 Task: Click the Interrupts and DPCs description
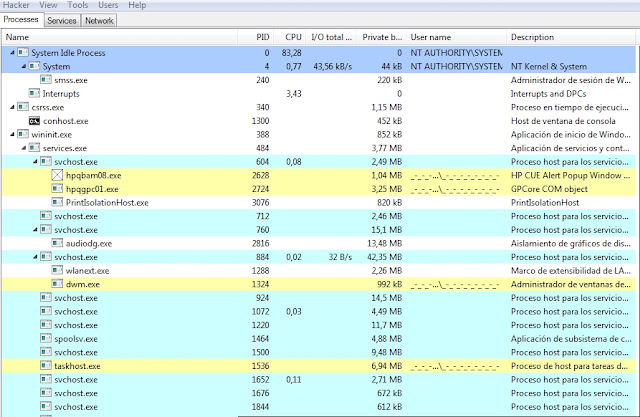[x=549, y=93]
